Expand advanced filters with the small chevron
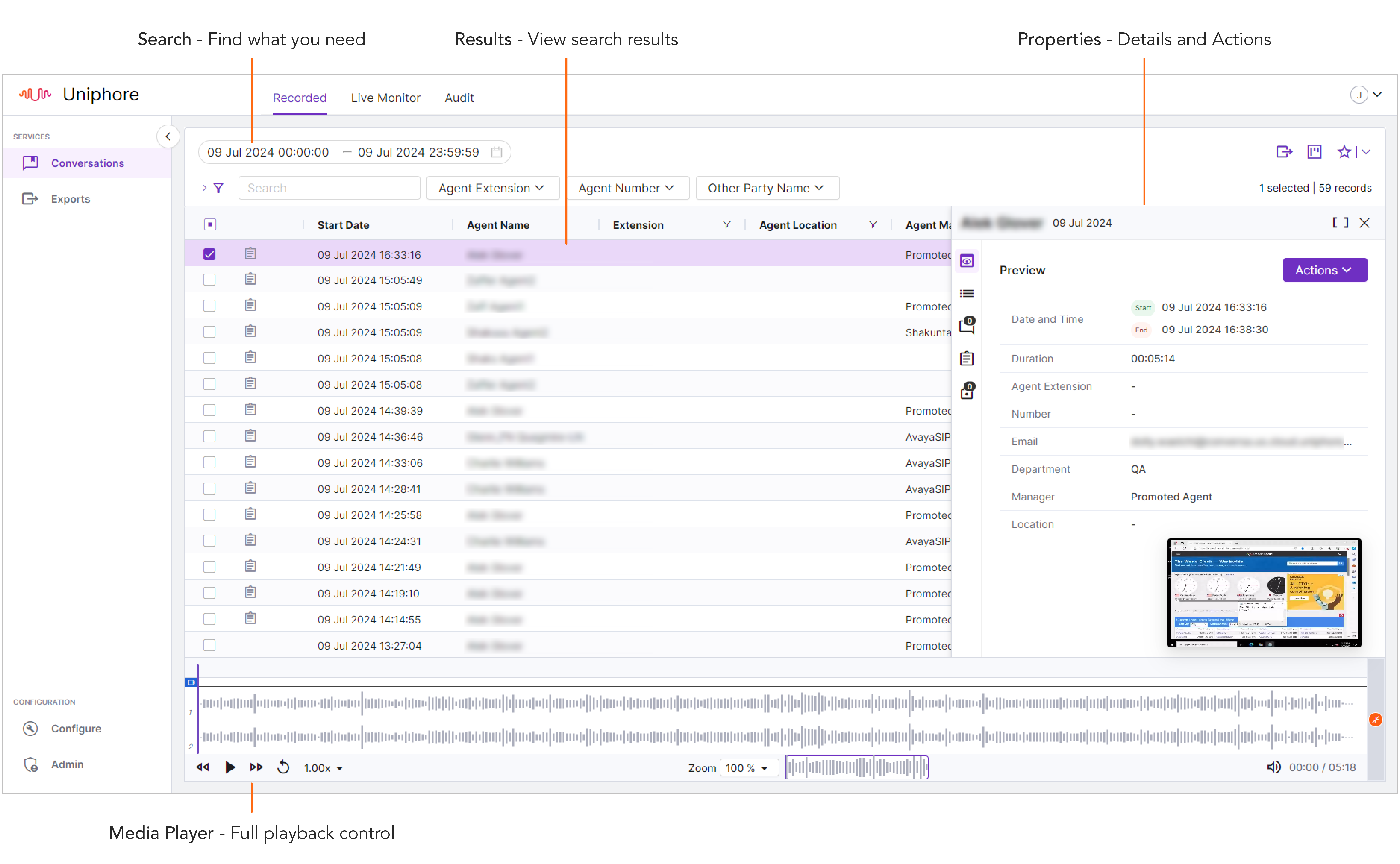1400x864 pixels. [x=204, y=188]
